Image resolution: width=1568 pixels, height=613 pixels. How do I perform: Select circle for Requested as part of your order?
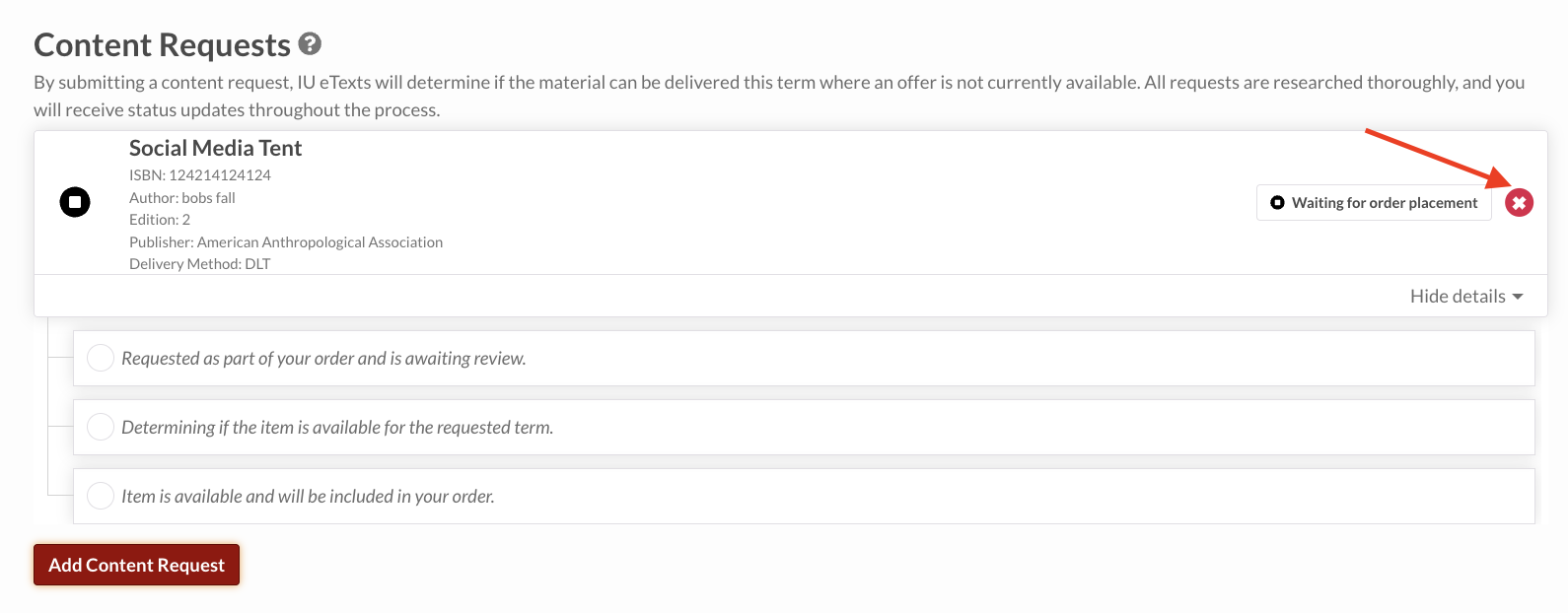[101, 358]
